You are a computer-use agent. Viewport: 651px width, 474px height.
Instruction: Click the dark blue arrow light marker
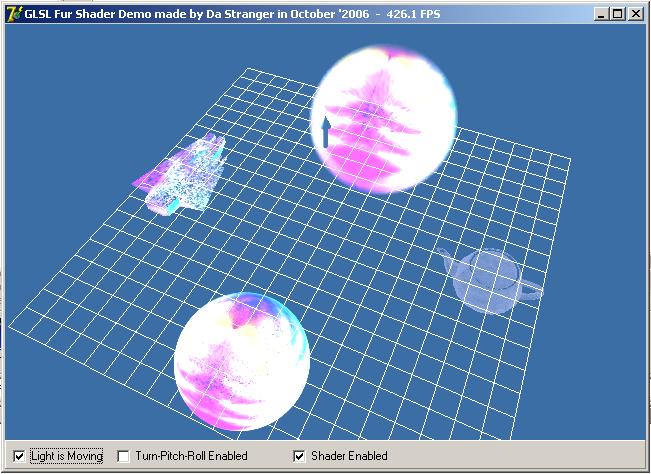click(326, 132)
